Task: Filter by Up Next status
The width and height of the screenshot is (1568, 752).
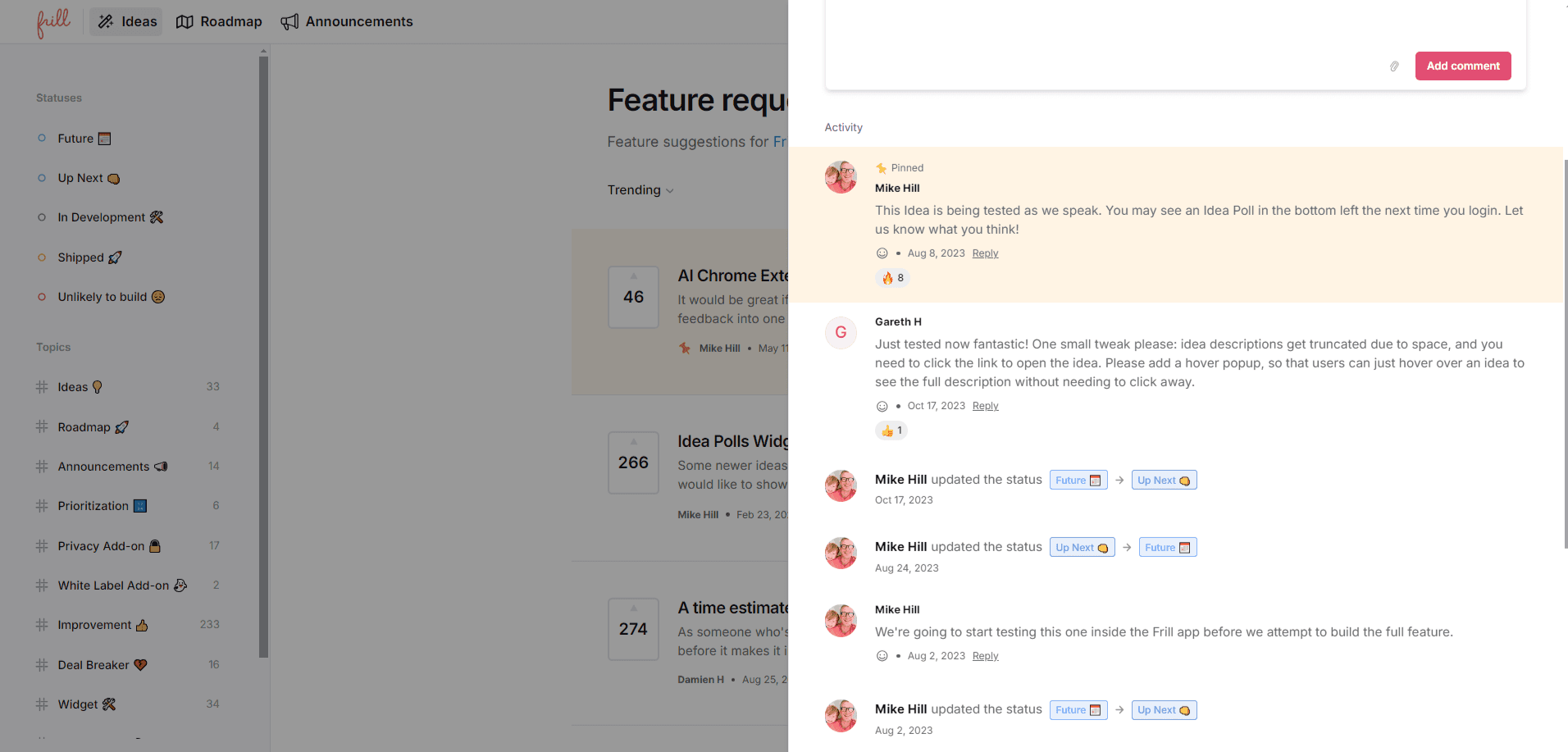Action: pyautogui.click(x=79, y=178)
